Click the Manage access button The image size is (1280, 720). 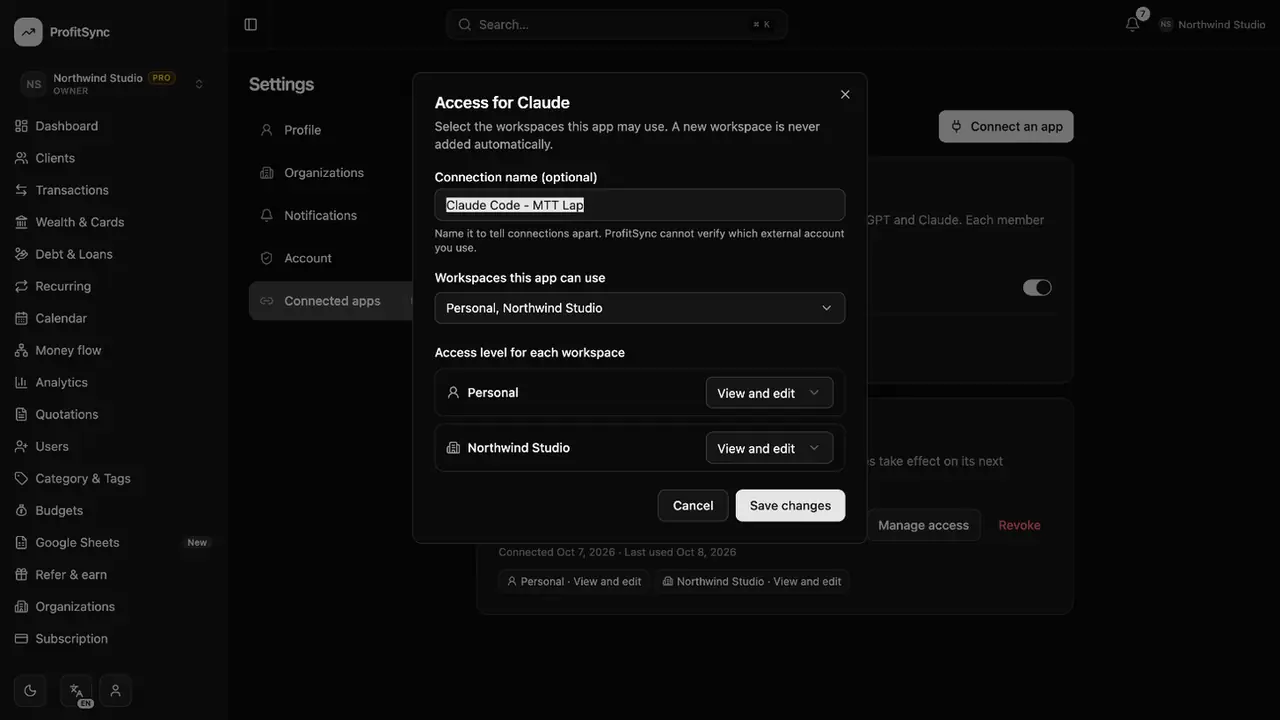click(x=923, y=525)
